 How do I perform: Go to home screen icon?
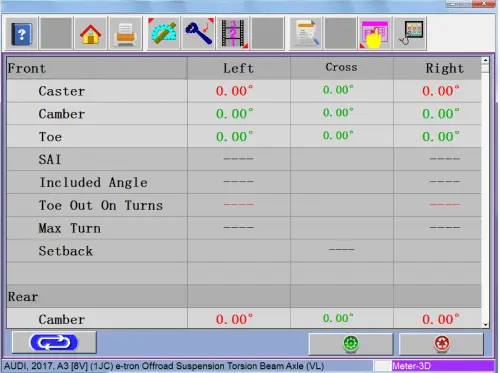tap(90, 34)
